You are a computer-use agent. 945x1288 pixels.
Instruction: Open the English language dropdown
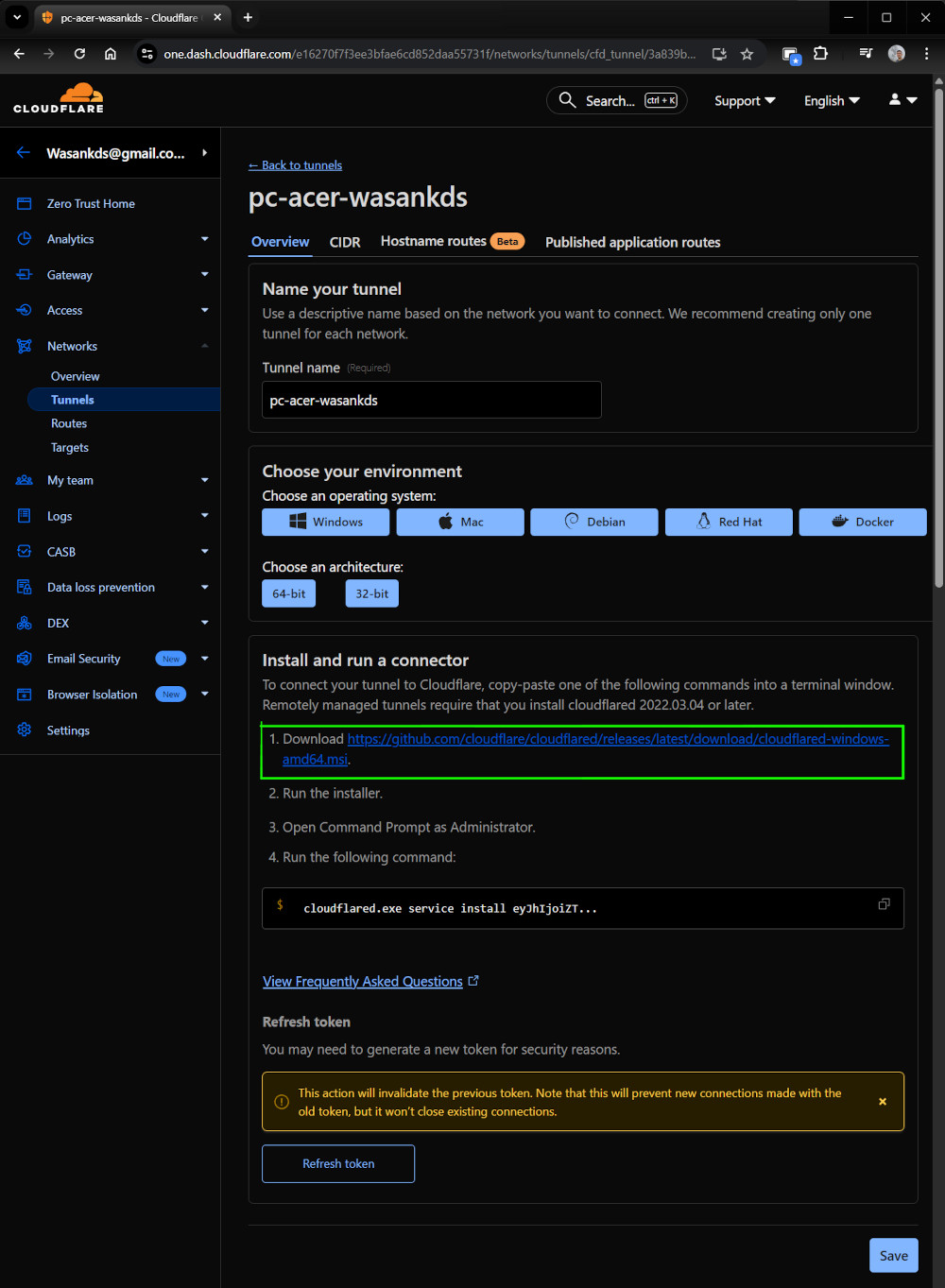[832, 101]
